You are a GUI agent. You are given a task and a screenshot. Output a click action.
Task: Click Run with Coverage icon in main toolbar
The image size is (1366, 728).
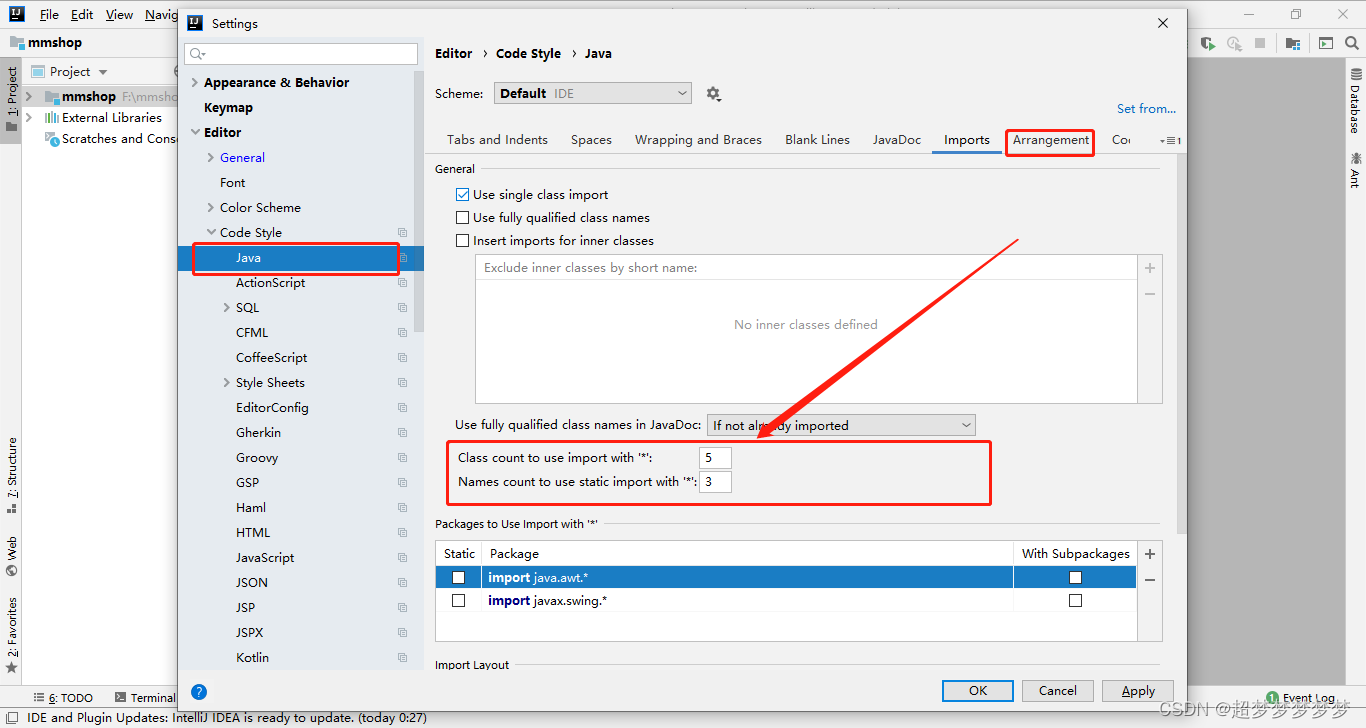1208,43
